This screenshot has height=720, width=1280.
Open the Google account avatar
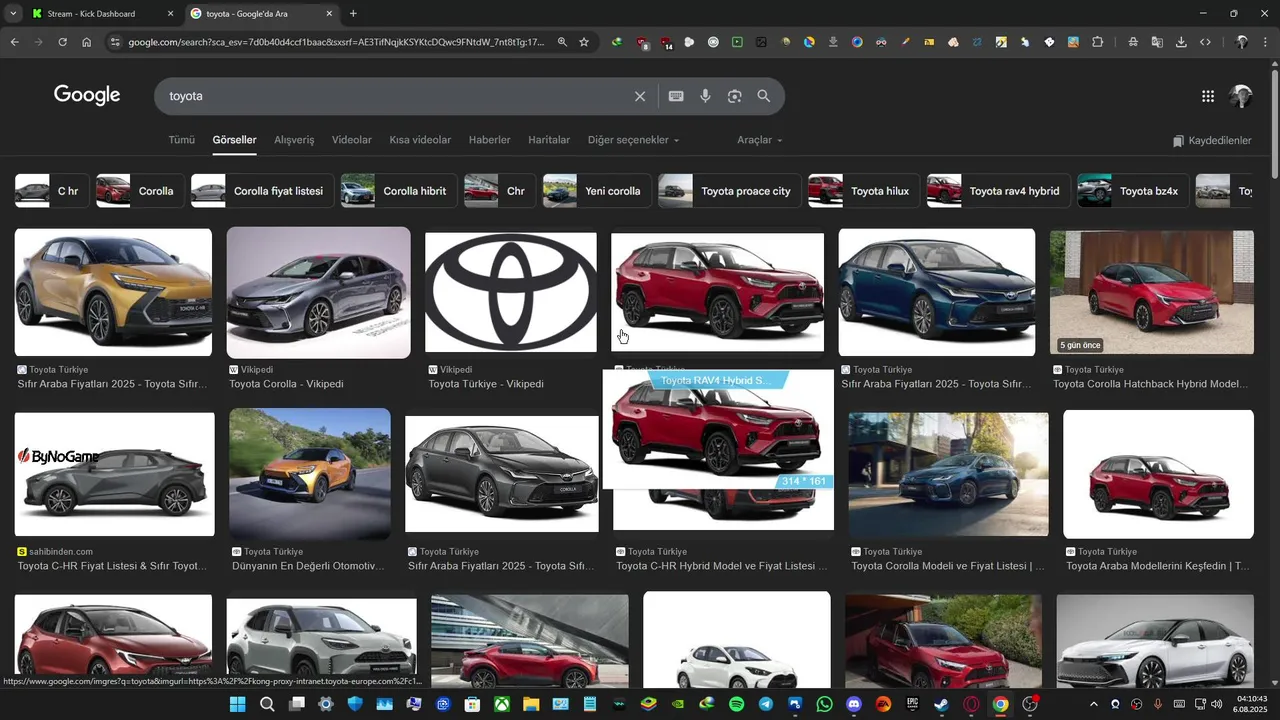(x=1241, y=96)
